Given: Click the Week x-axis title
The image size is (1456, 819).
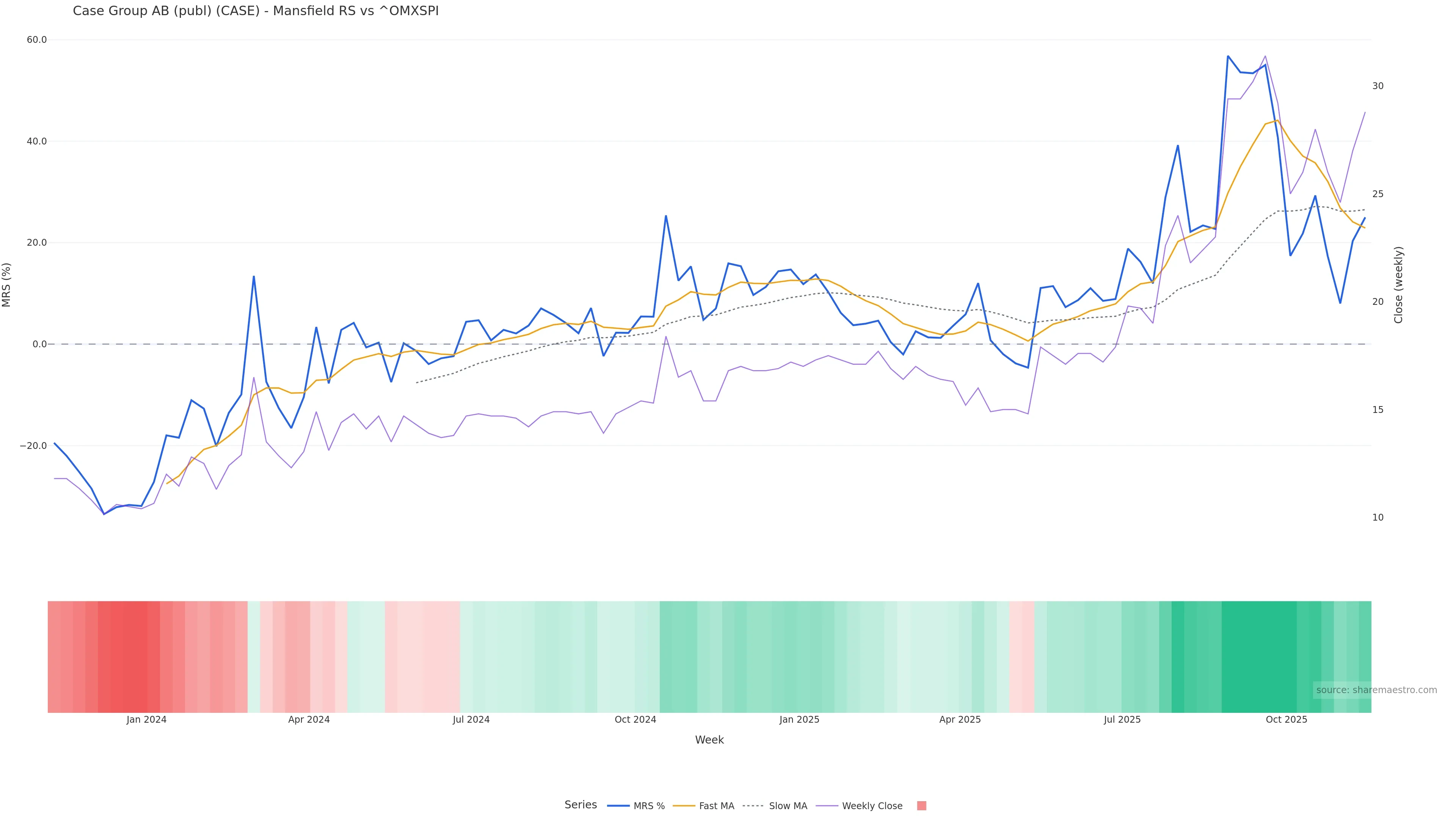Looking at the screenshot, I should pyautogui.click(x=709, y=740).
